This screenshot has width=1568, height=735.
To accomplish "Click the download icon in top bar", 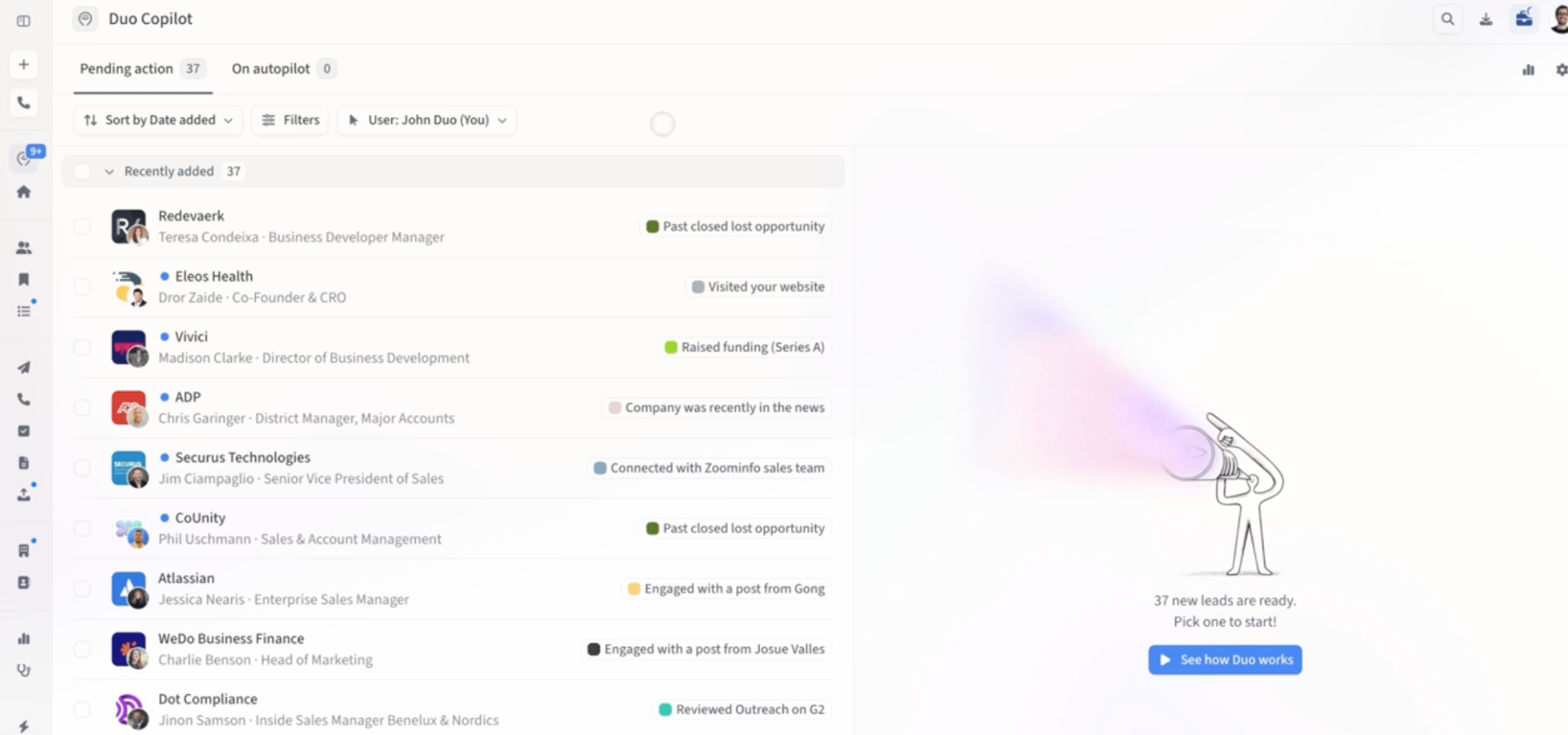I will tap(1486, 19).
